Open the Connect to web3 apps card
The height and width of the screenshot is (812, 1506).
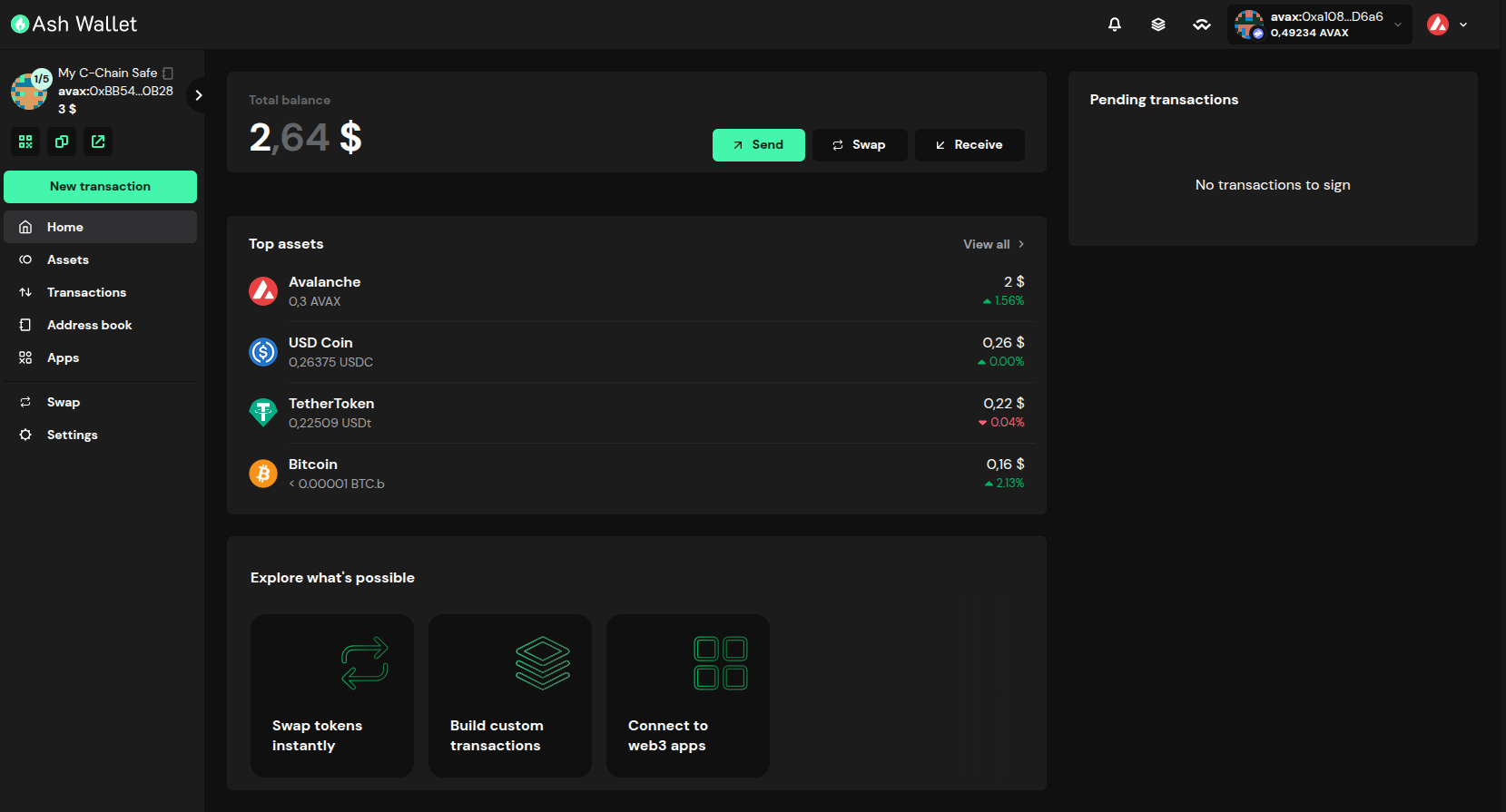pos(688,696)
